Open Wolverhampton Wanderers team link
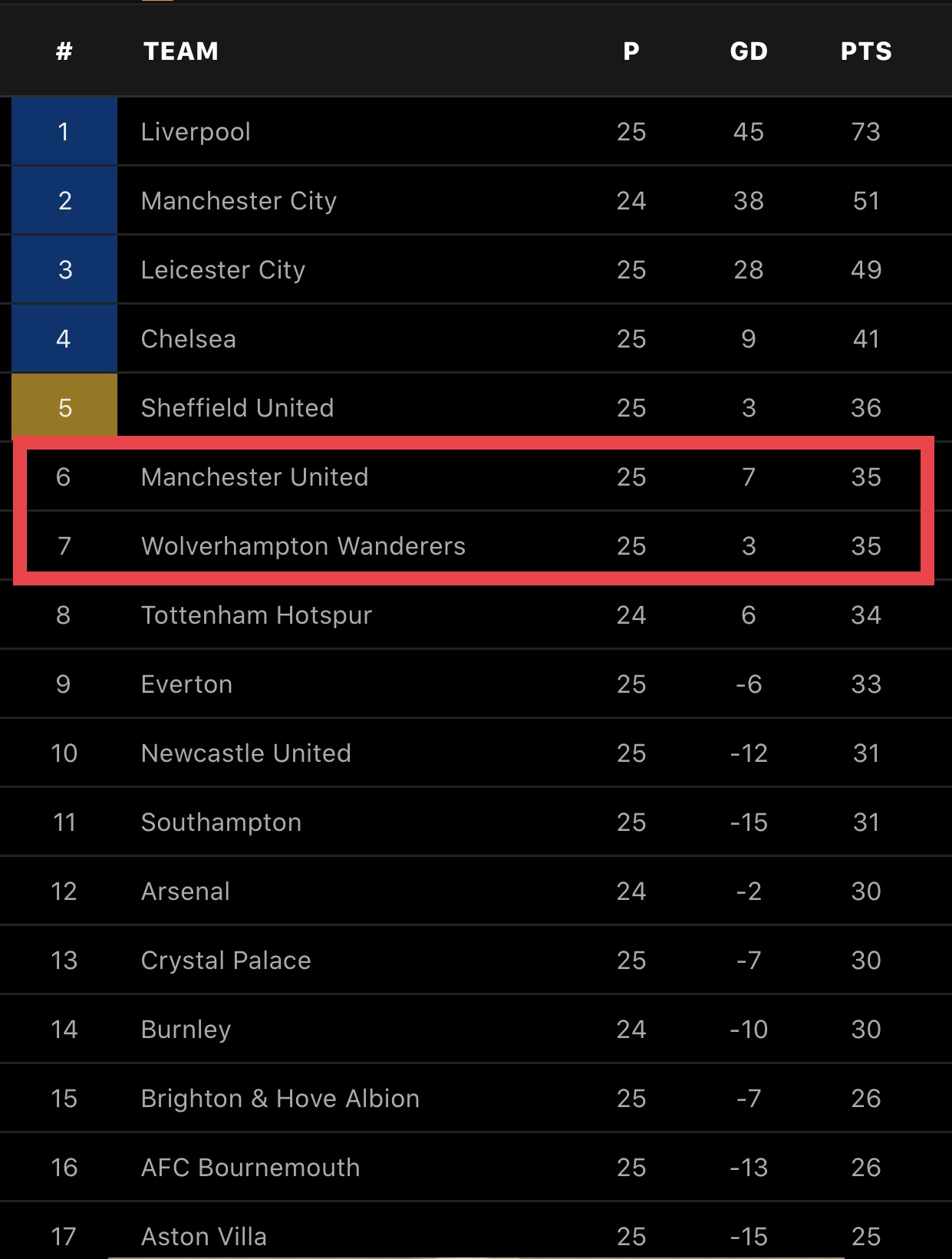 303,546
